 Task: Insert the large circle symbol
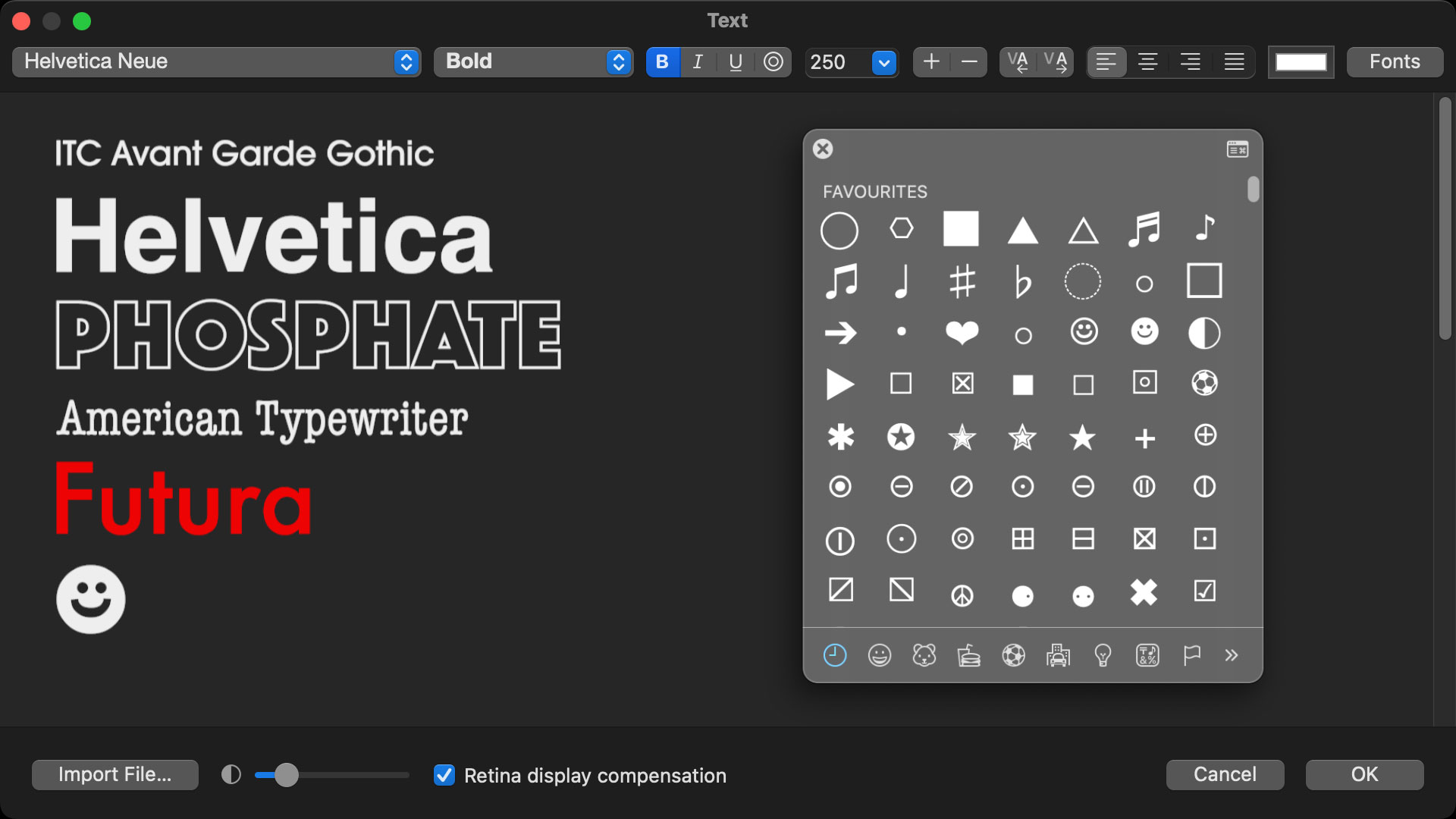(839, 231)
